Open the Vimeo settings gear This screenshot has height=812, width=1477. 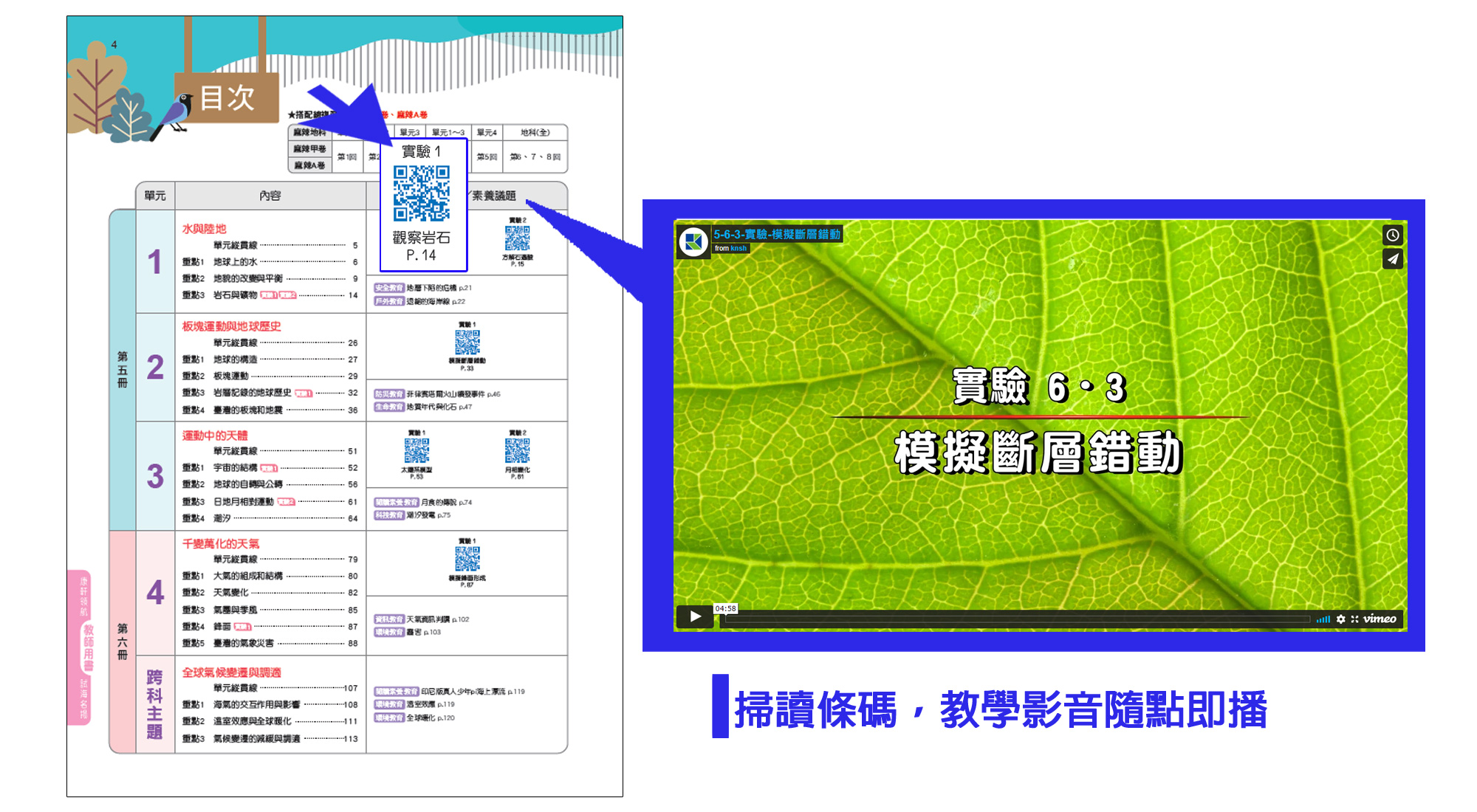(1340, 619)
